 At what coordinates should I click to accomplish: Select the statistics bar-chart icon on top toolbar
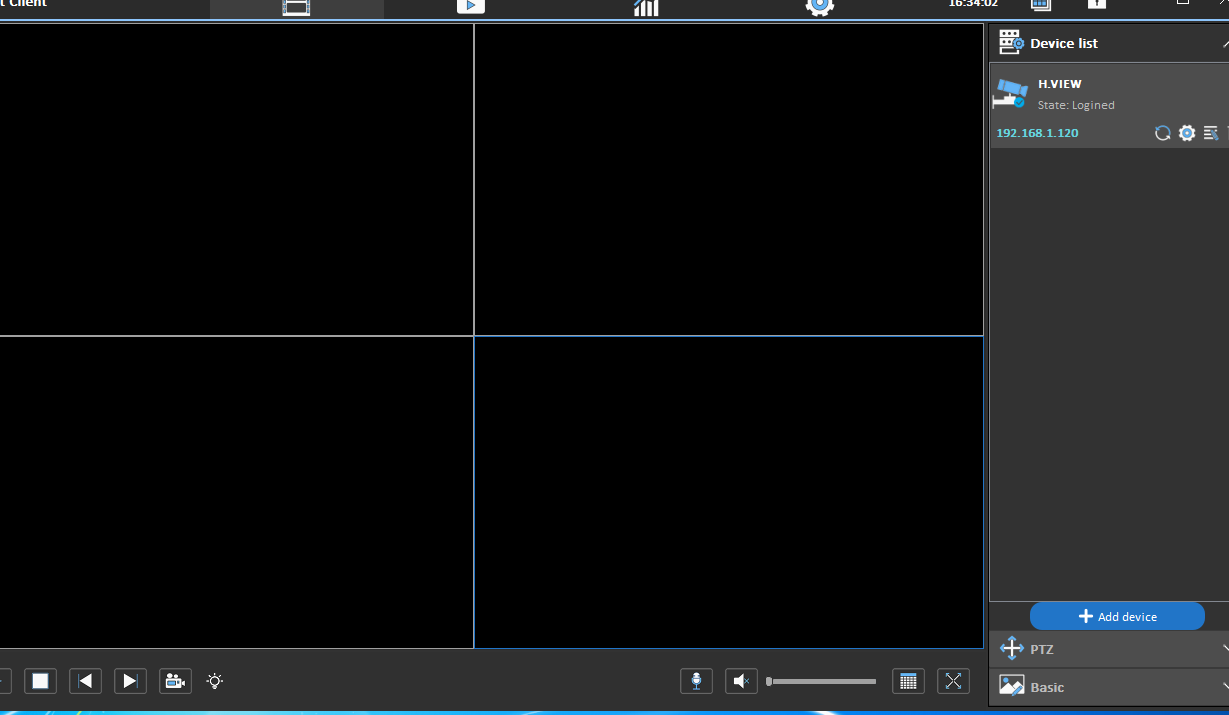645,7
